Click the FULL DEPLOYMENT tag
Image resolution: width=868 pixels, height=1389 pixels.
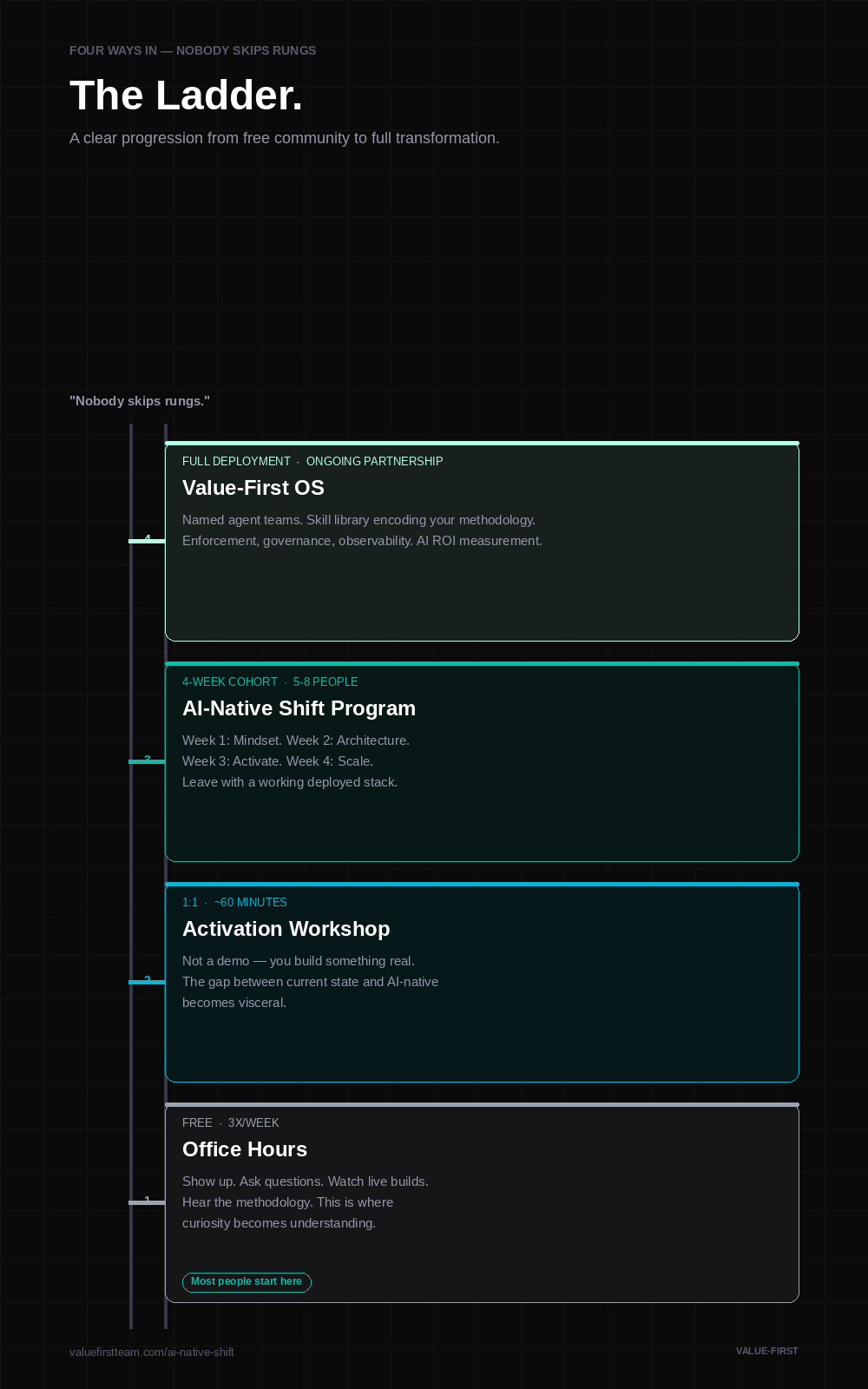pyautogui.click(x=236, y=461)
